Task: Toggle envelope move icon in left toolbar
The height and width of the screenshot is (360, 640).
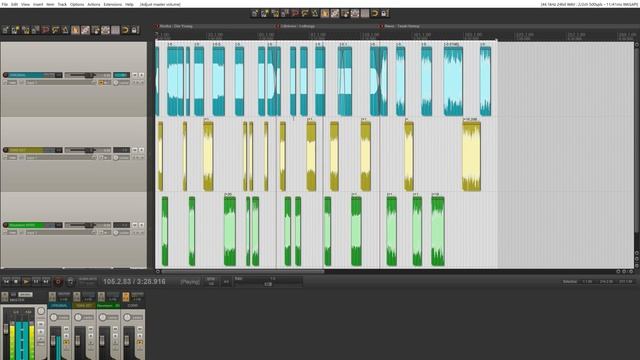Action: tap(105, 30)
